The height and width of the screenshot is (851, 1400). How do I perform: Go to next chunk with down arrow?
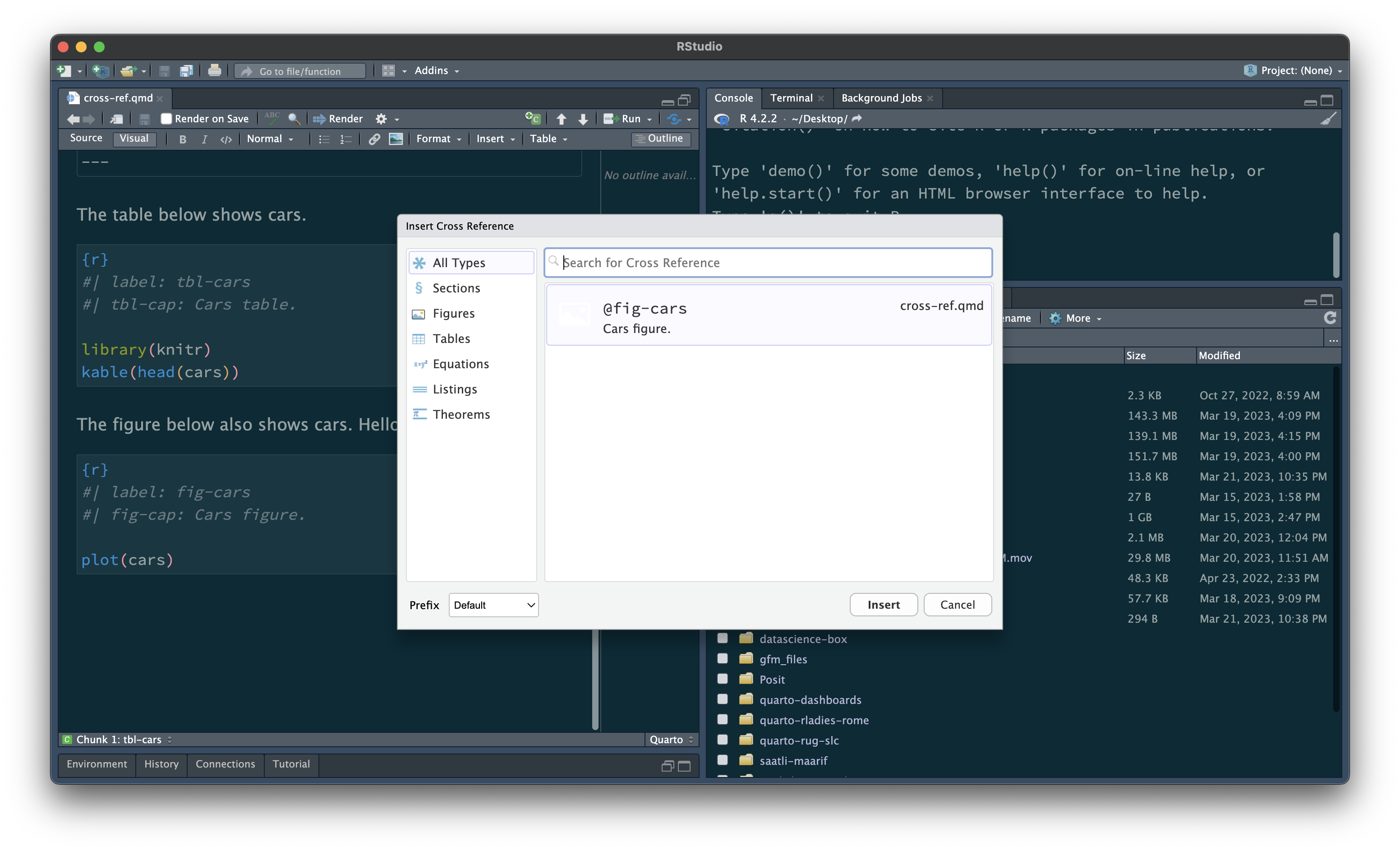click(583, 119)
